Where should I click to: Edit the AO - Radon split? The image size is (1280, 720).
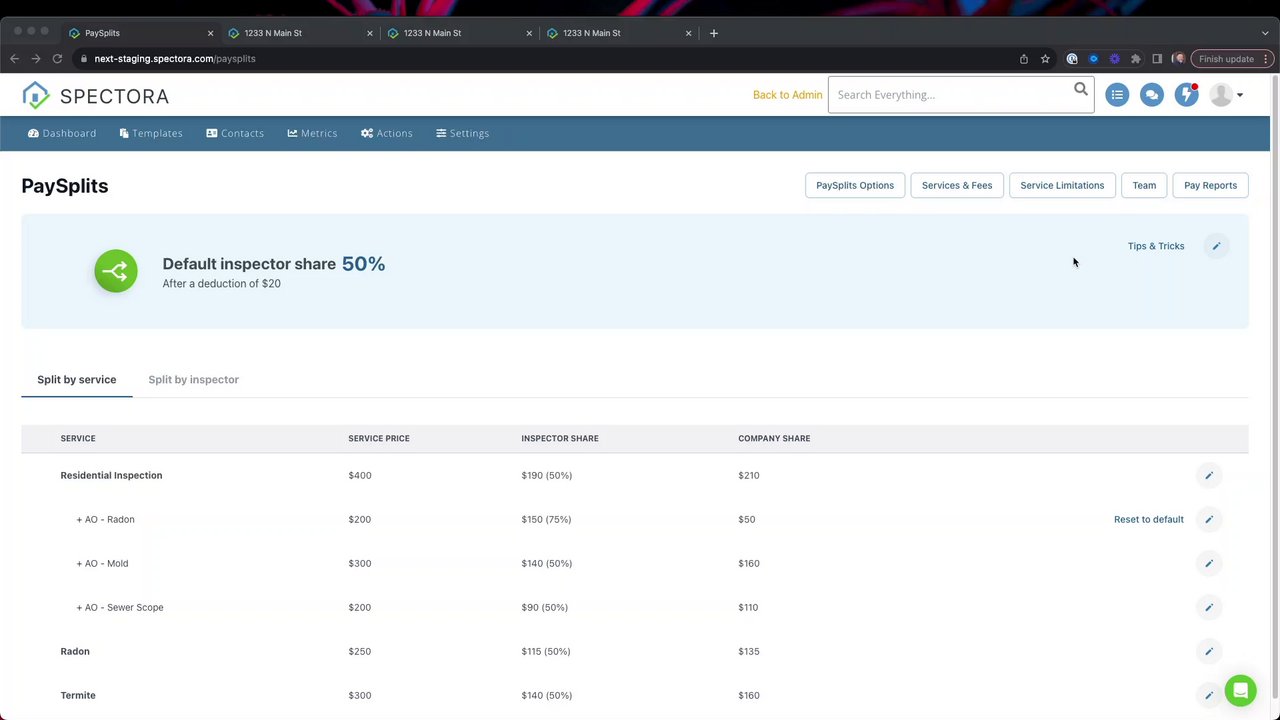coord(1209,520)
